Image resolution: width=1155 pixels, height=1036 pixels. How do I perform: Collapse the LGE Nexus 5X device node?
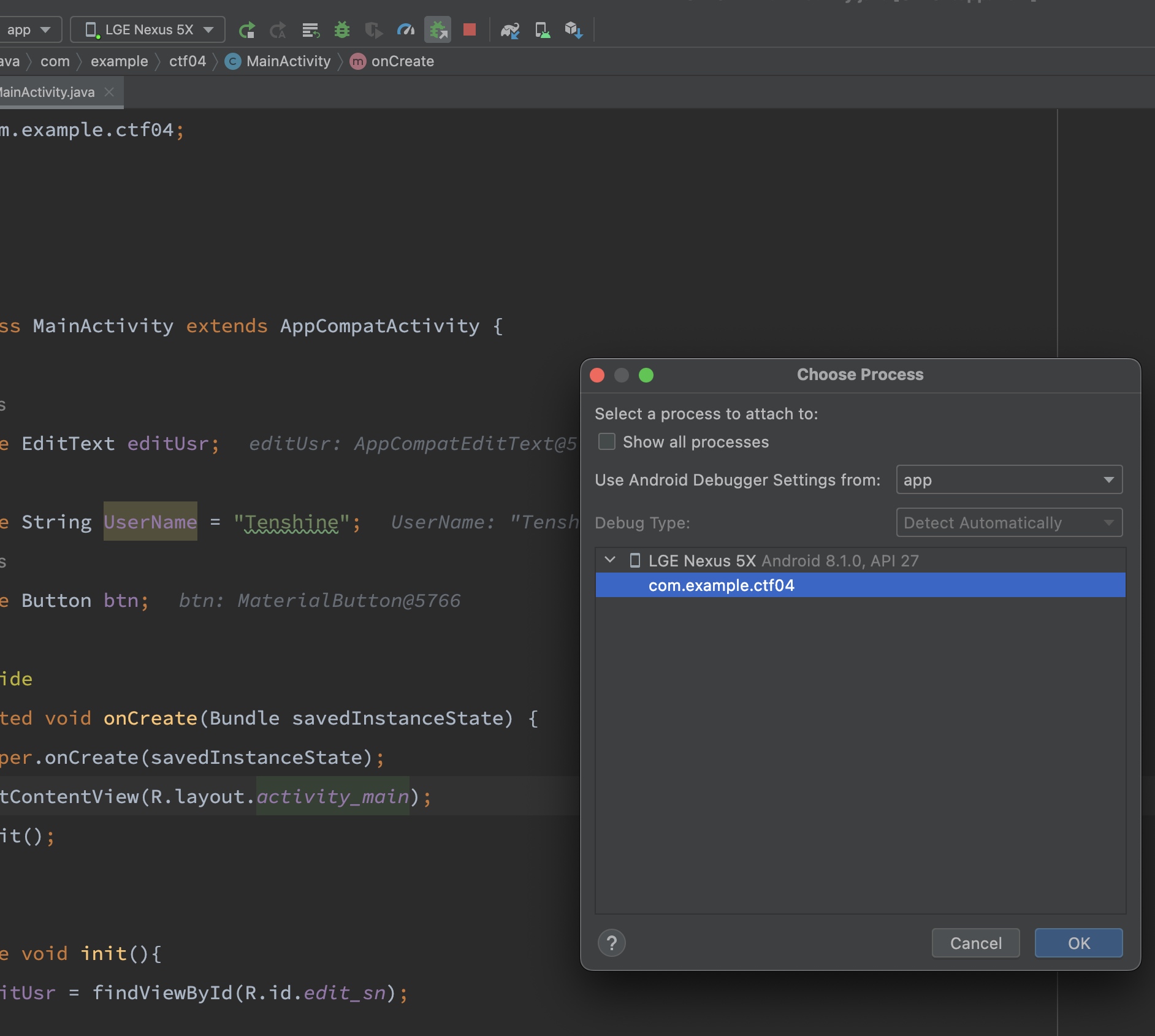click(610, 560)
